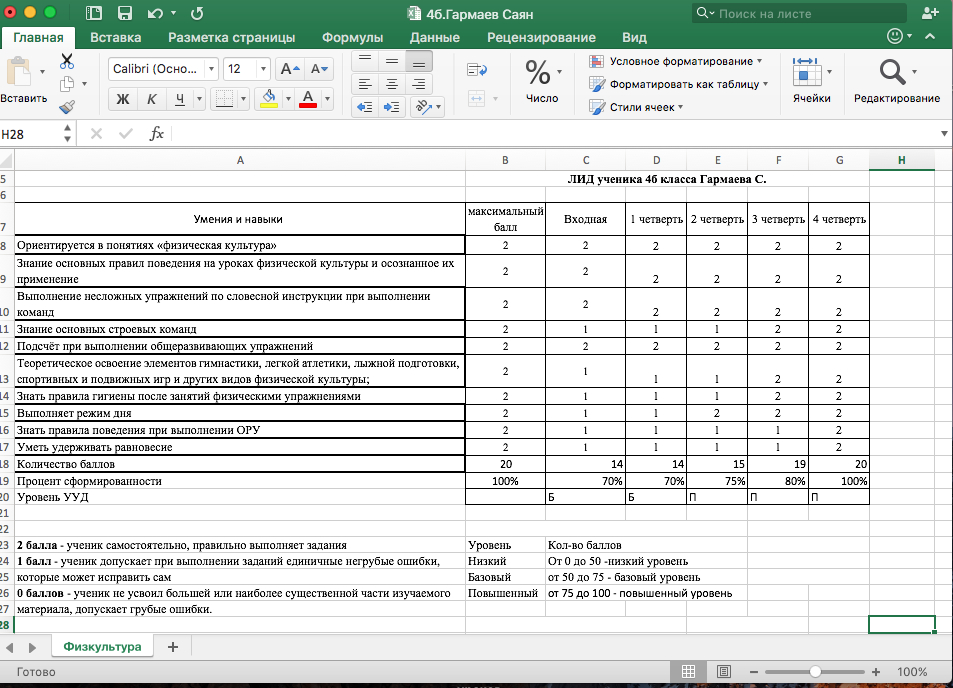
Task: Add a new sheet with plus button
Action: tap(173, 647)
